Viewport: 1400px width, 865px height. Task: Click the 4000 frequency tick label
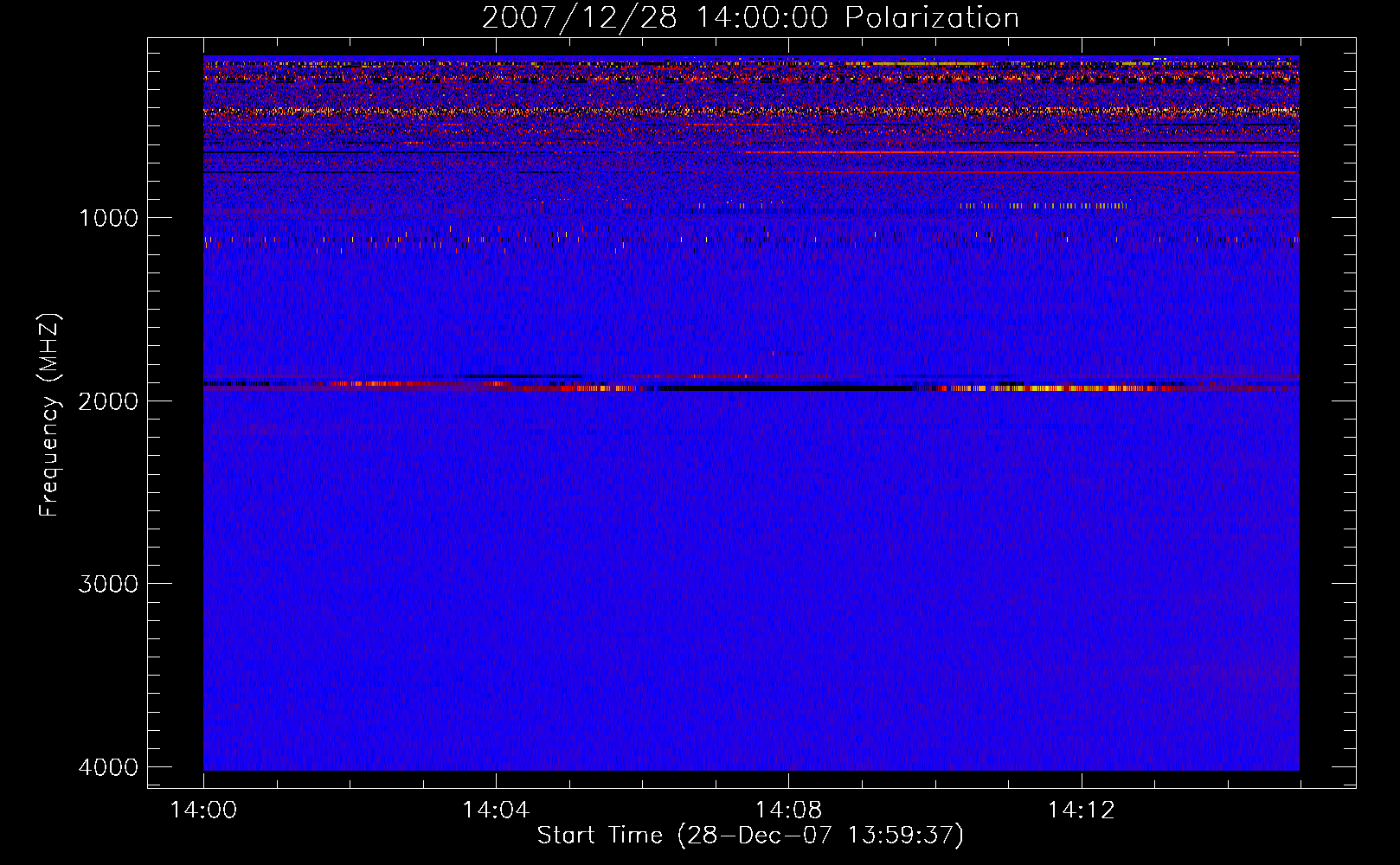(x=108, y=767)
